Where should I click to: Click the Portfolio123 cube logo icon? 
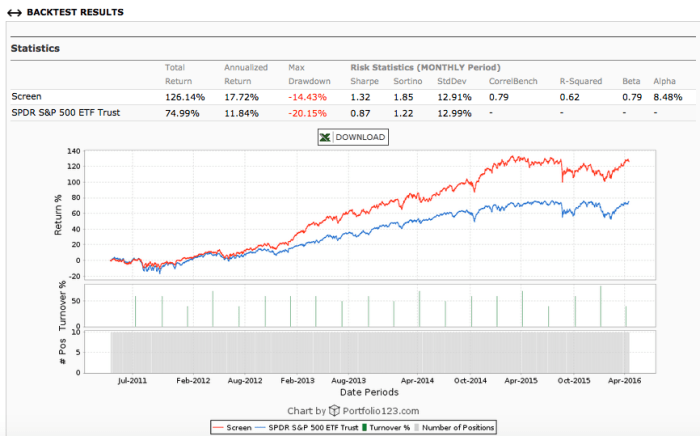pos(334,410)
